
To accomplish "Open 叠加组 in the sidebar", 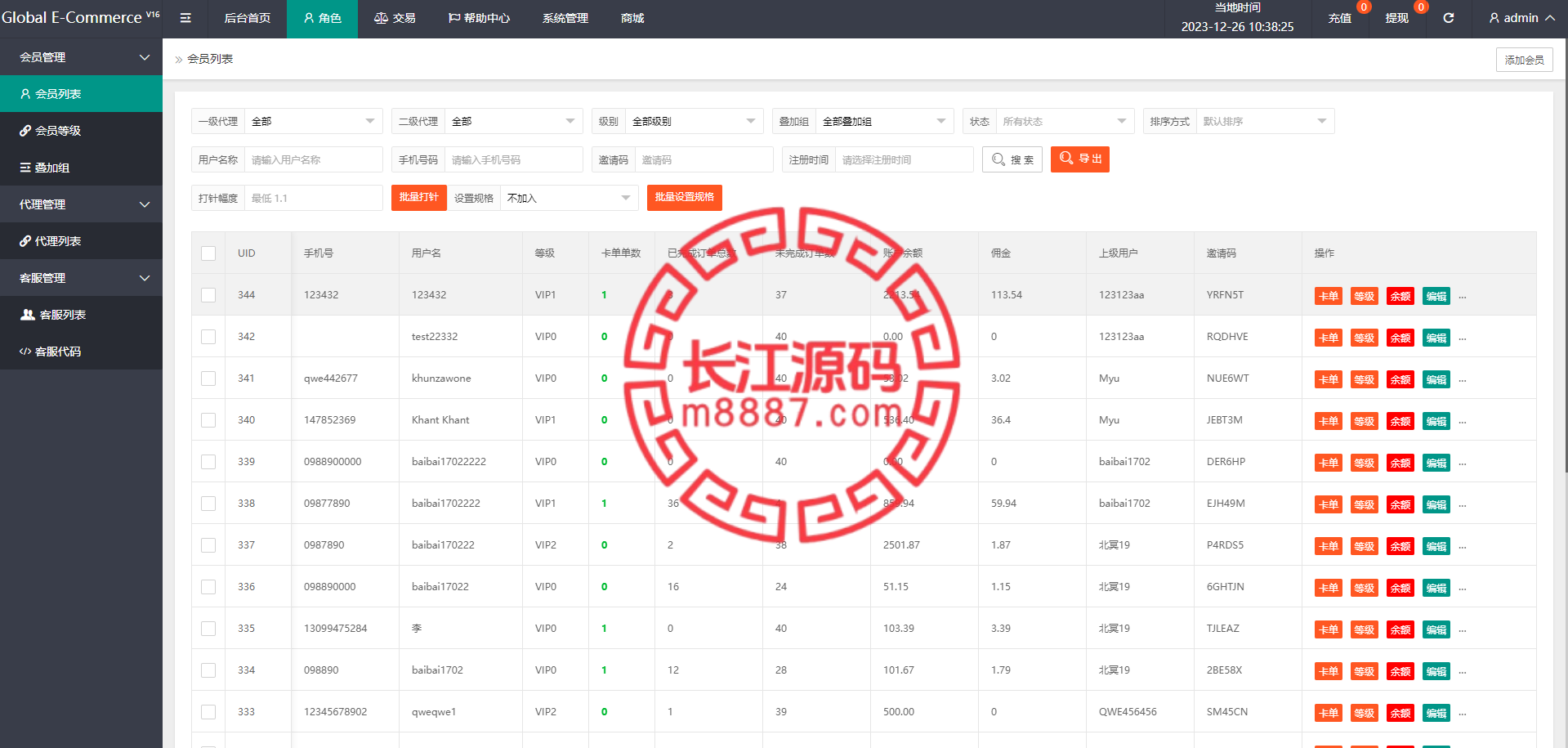I will click(x=81, y=168).
